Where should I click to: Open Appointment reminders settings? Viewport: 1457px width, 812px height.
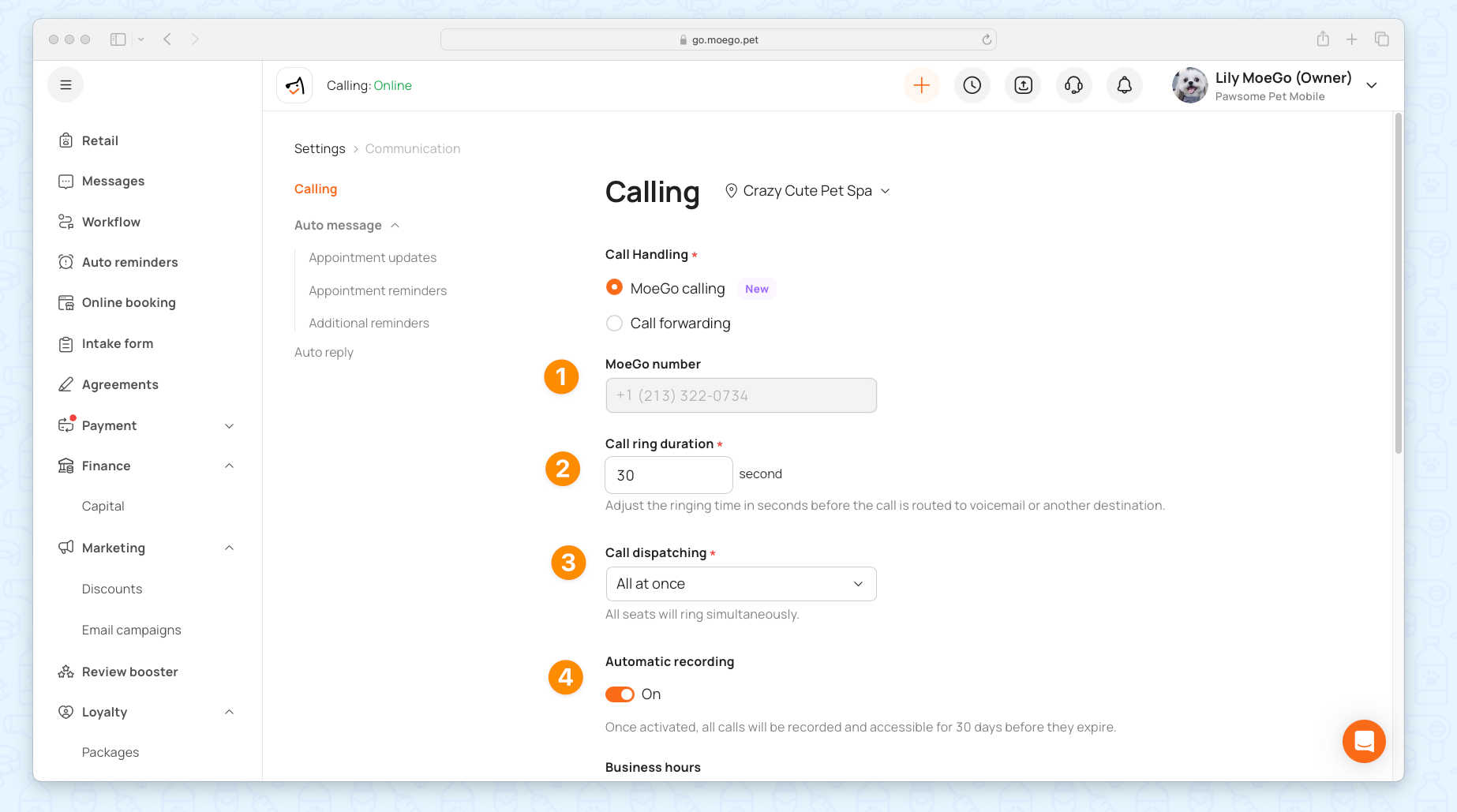click(x=378, y=291)
